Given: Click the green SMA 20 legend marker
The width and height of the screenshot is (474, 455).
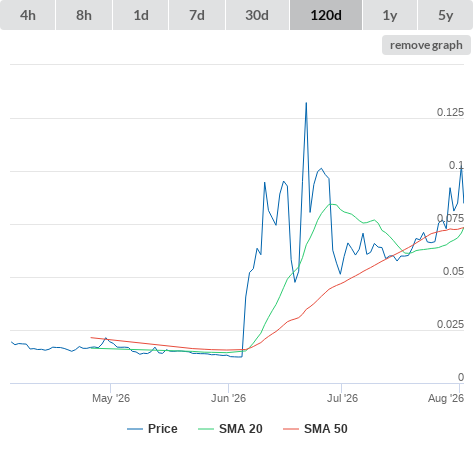Looking at the screenshot, I should (206, 429).
